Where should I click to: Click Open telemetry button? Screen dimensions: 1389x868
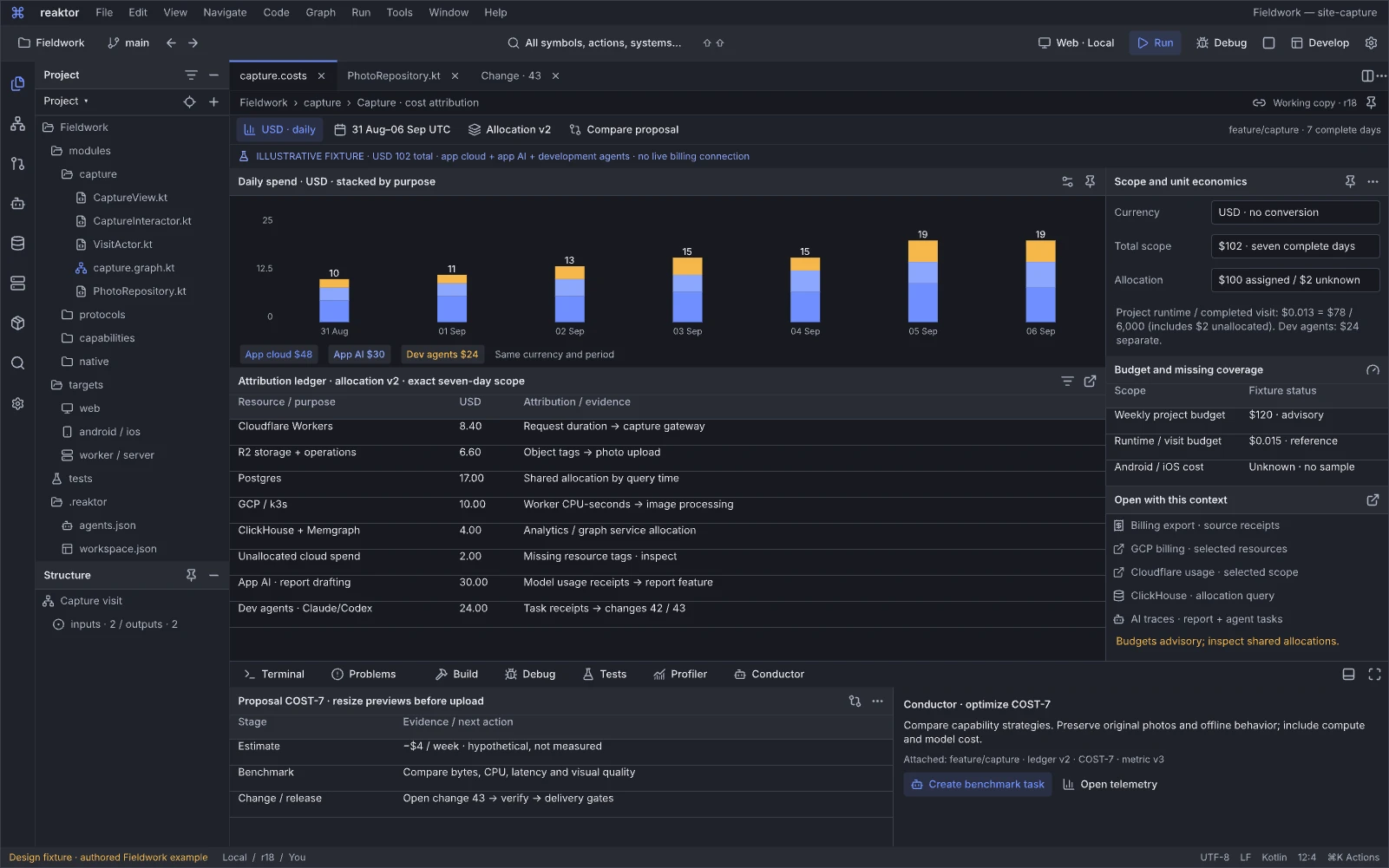[x=1110, y=784]
